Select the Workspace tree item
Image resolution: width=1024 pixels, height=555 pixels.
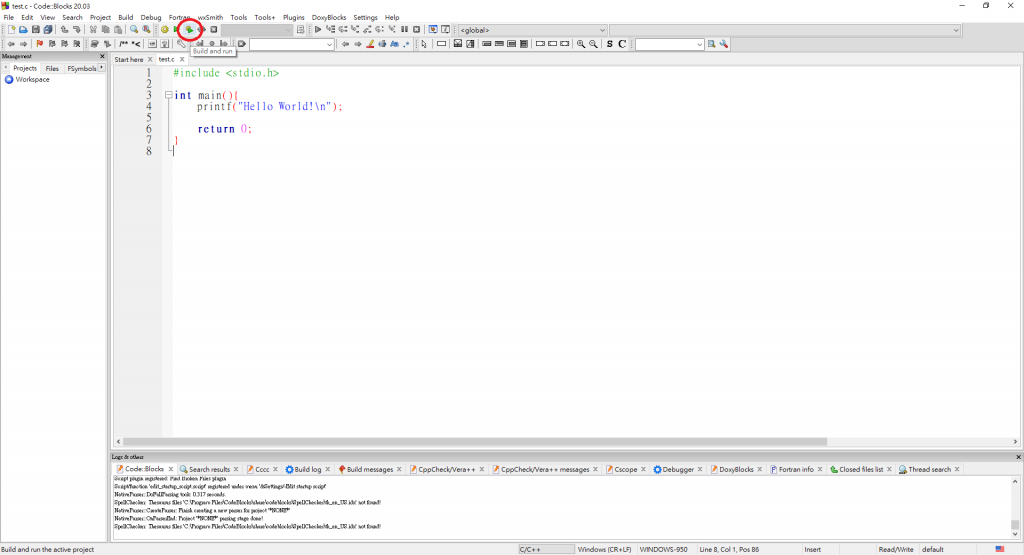tap(32, 80)
